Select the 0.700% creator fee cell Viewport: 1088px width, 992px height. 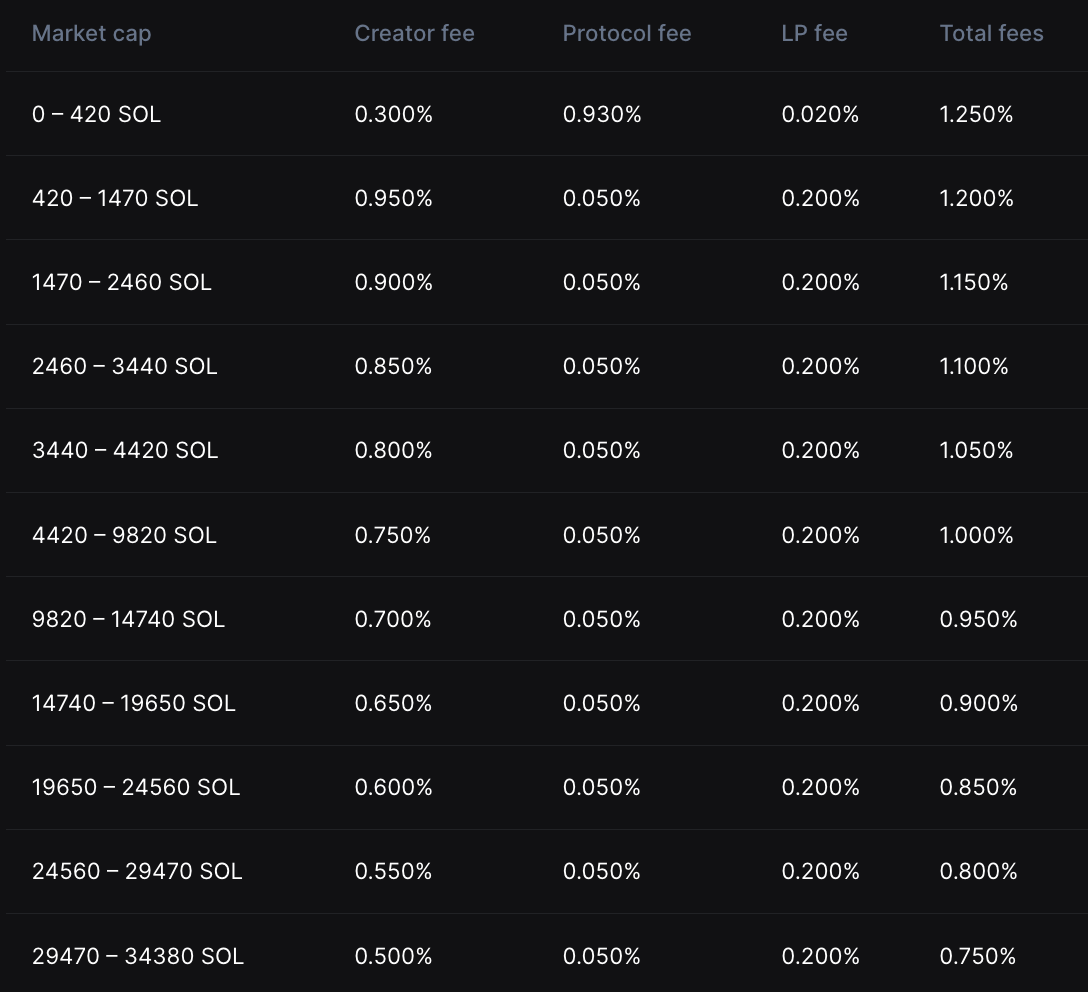click(393, 620)
